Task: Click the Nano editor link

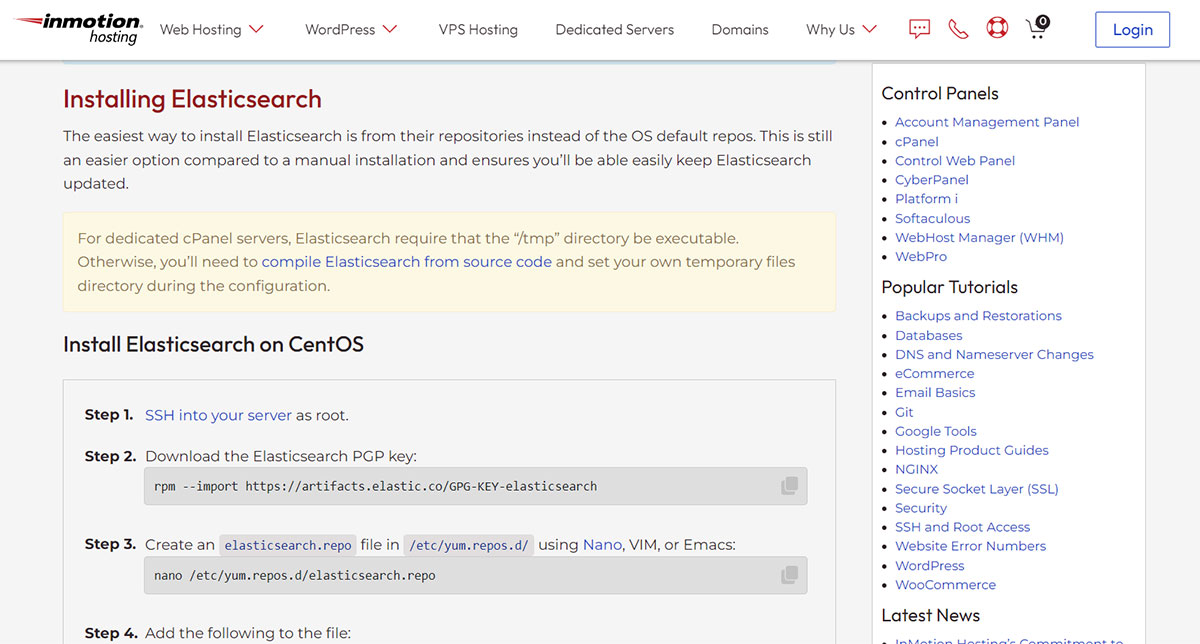Action: coord(603,545)
